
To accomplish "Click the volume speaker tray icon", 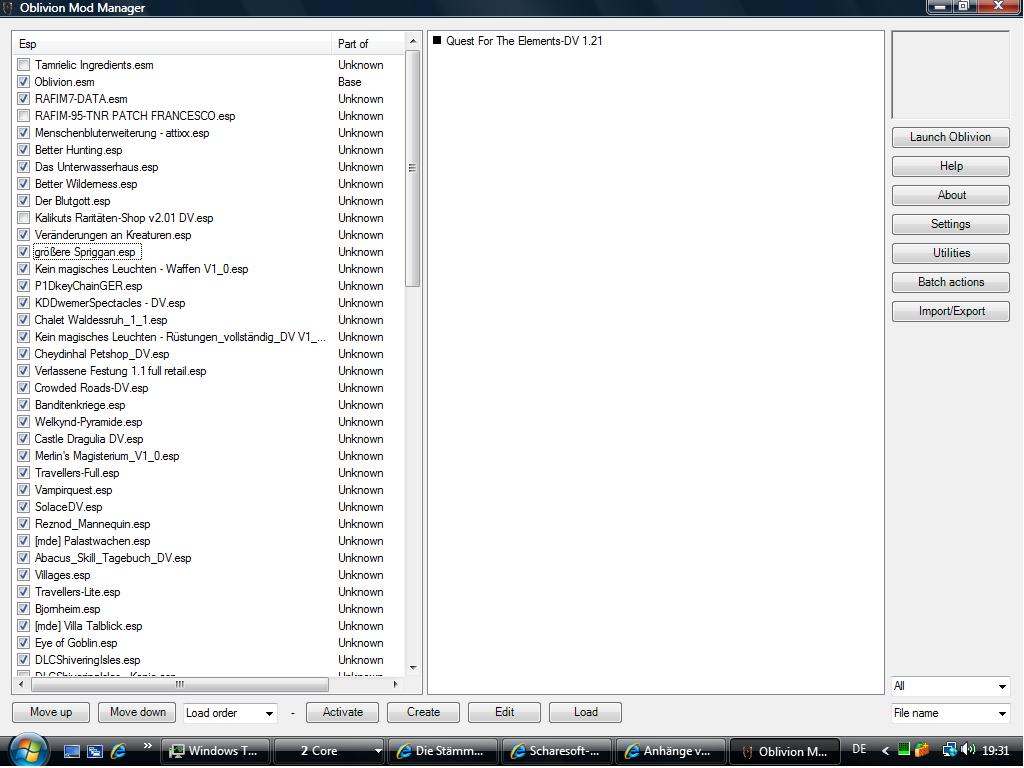I will point(968,750).
